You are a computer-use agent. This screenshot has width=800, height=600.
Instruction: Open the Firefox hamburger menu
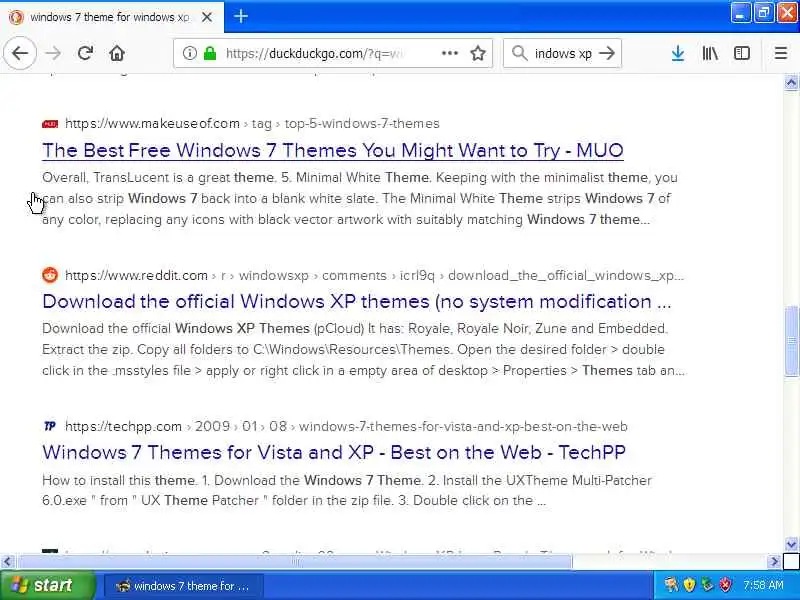click(x=781, y=53)
